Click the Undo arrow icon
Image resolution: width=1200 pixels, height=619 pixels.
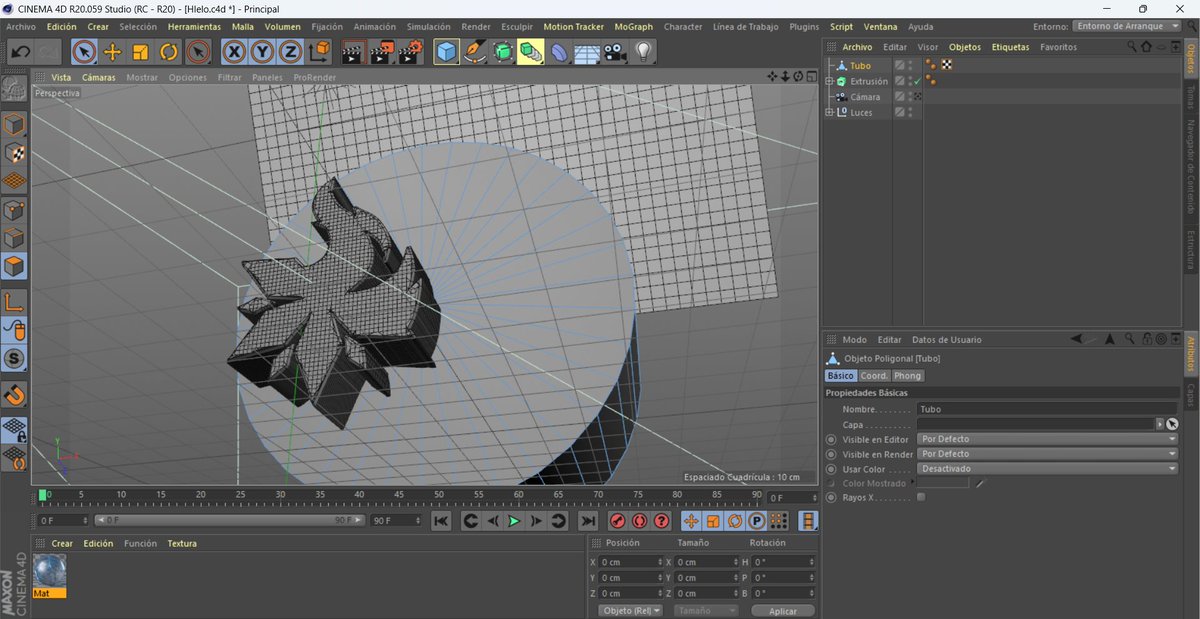(x=20, y=51)
